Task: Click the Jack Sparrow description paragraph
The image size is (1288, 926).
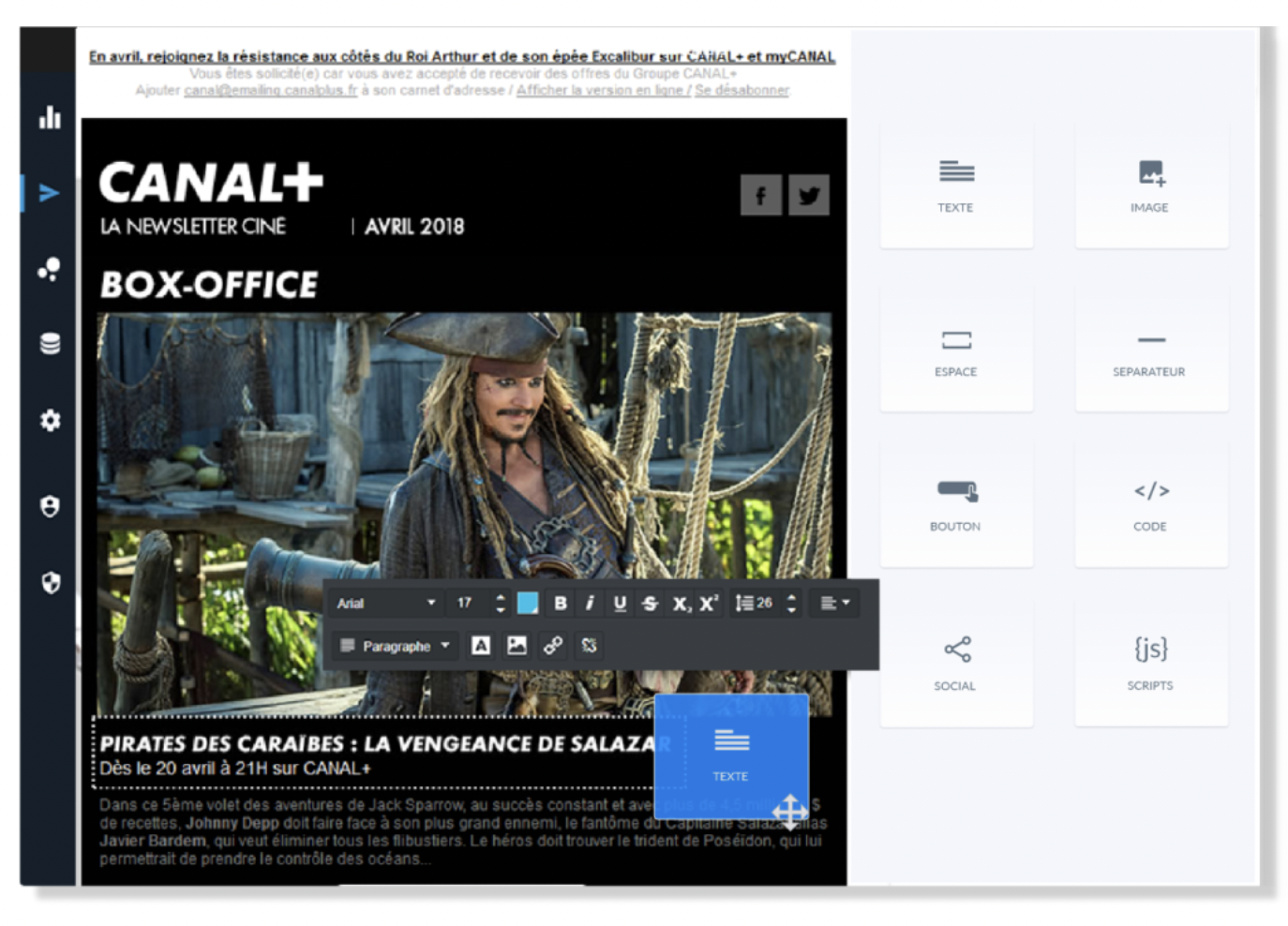Action: (x=463, y=831)
